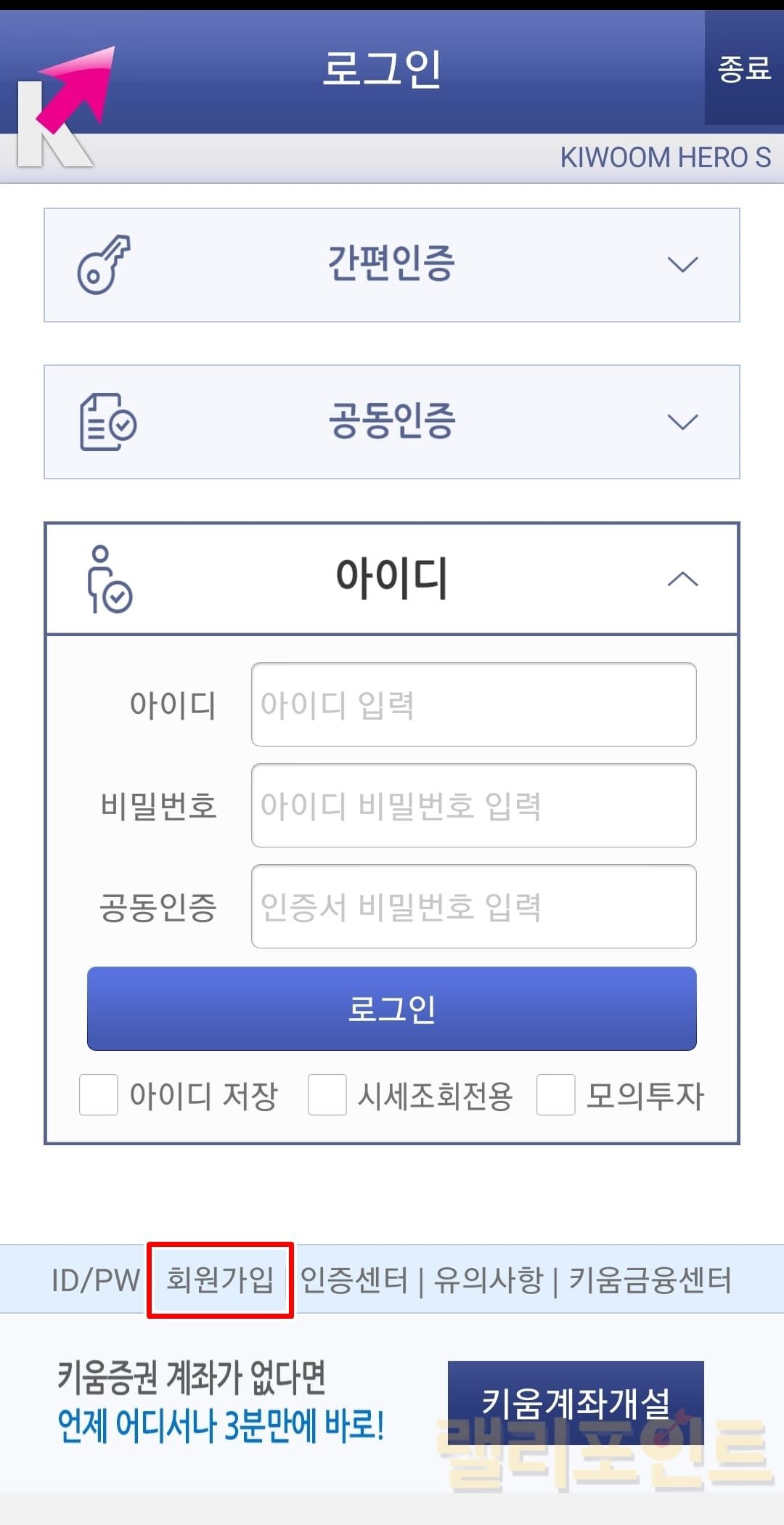This screenshot has width=784, height=1525.
Task: Check the 시세조회전용 checkbox
Action: tap(327, 1095)
